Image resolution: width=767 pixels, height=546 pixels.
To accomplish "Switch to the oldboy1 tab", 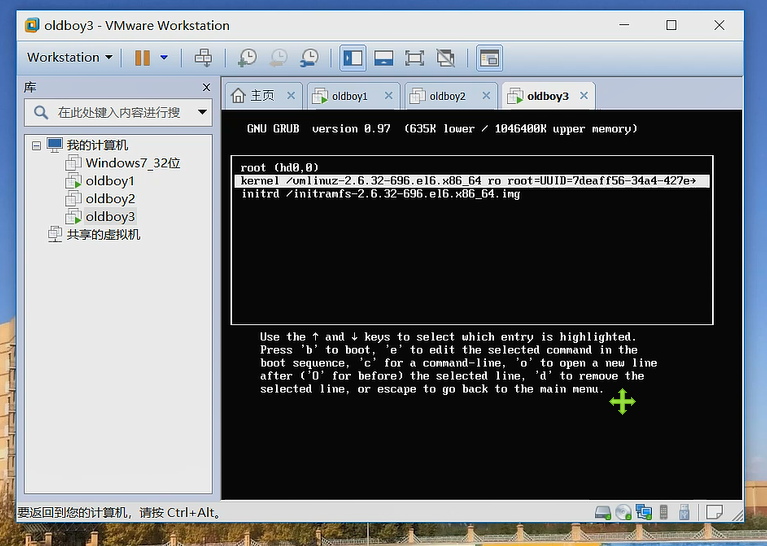I will tap(349, 96).
